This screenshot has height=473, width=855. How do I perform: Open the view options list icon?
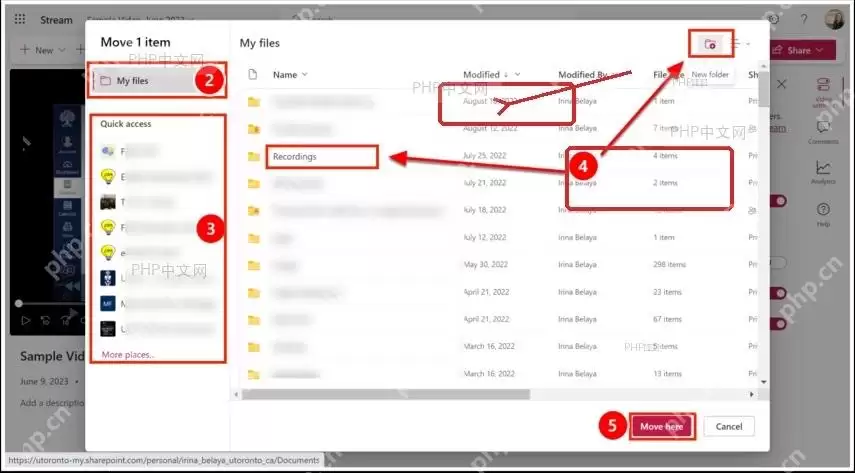[736, 44]
